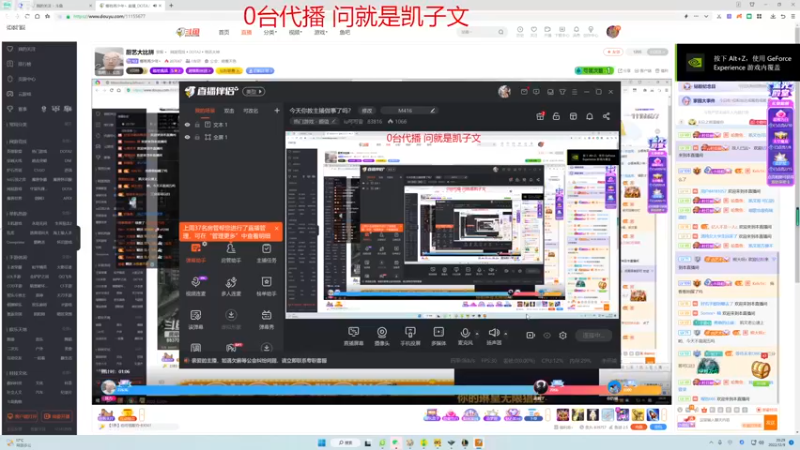Open the layout icon next to bell
Screen dimensions: 800x450
[573, 116]
